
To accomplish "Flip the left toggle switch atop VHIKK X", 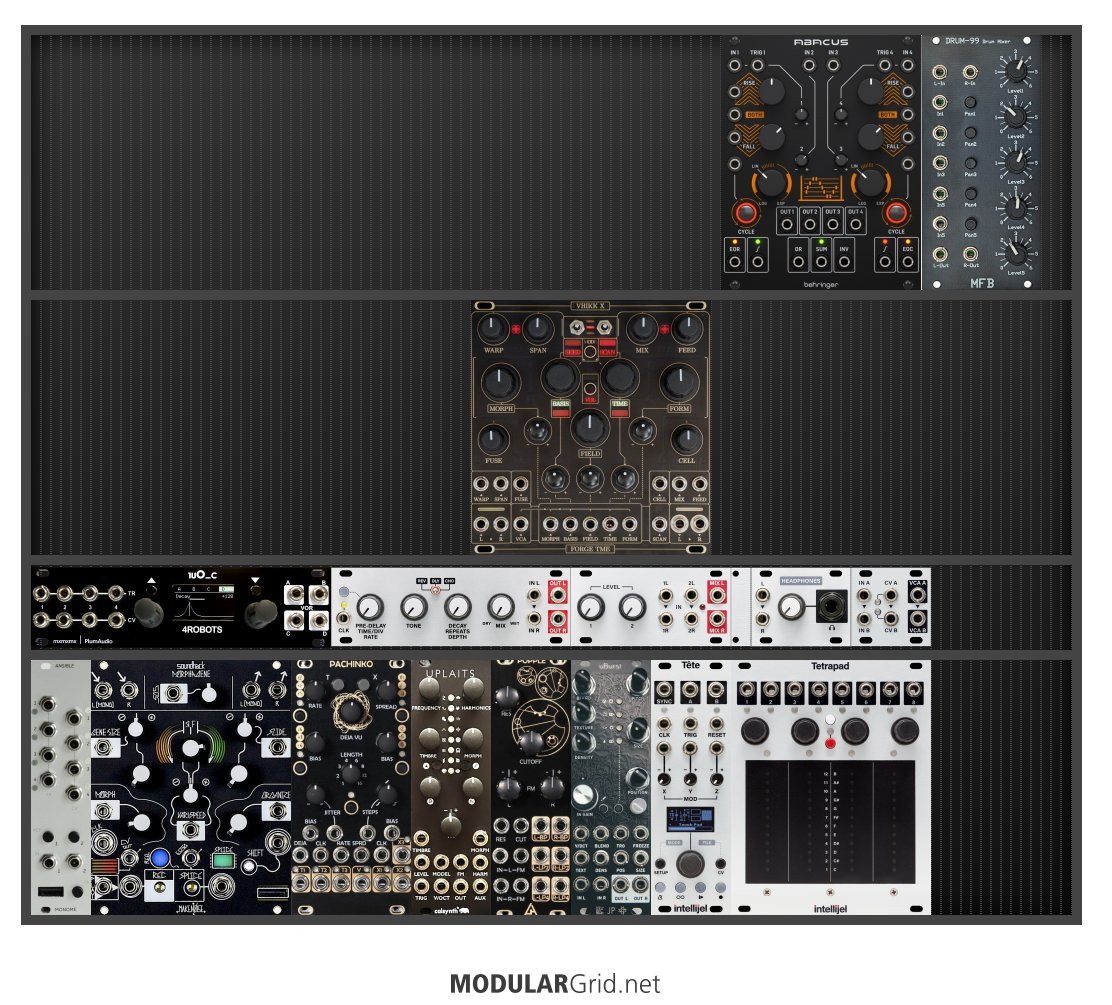I will [577, 327].
